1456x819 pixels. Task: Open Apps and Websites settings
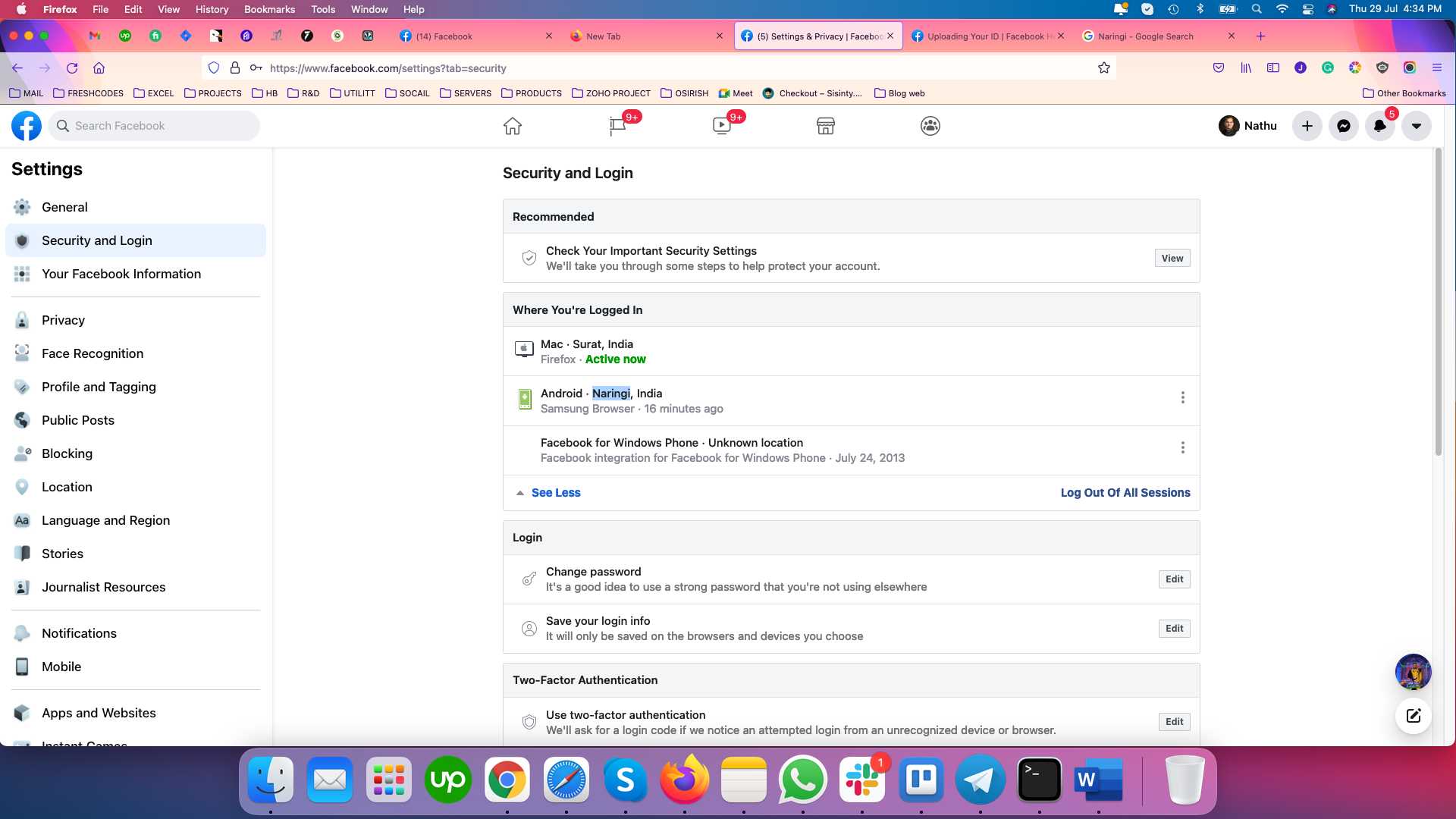[136, 713]
